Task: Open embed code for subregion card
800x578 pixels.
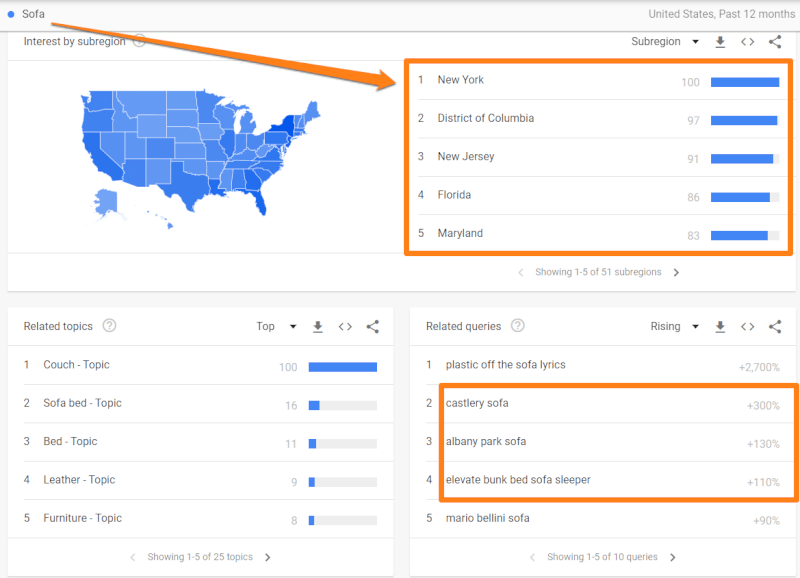Action: coord(747,42)
